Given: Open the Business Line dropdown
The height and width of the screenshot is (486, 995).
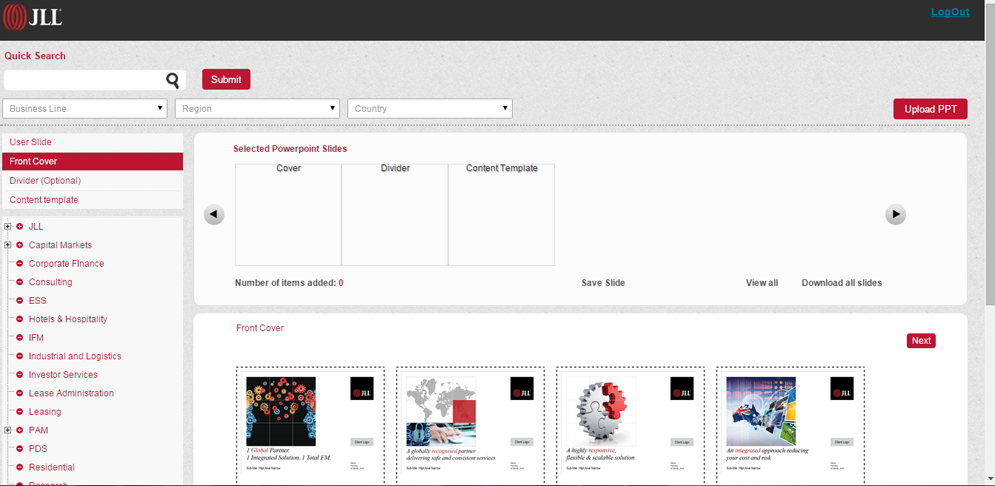Looking at the screenshot, I should click(x=85, y=108).
